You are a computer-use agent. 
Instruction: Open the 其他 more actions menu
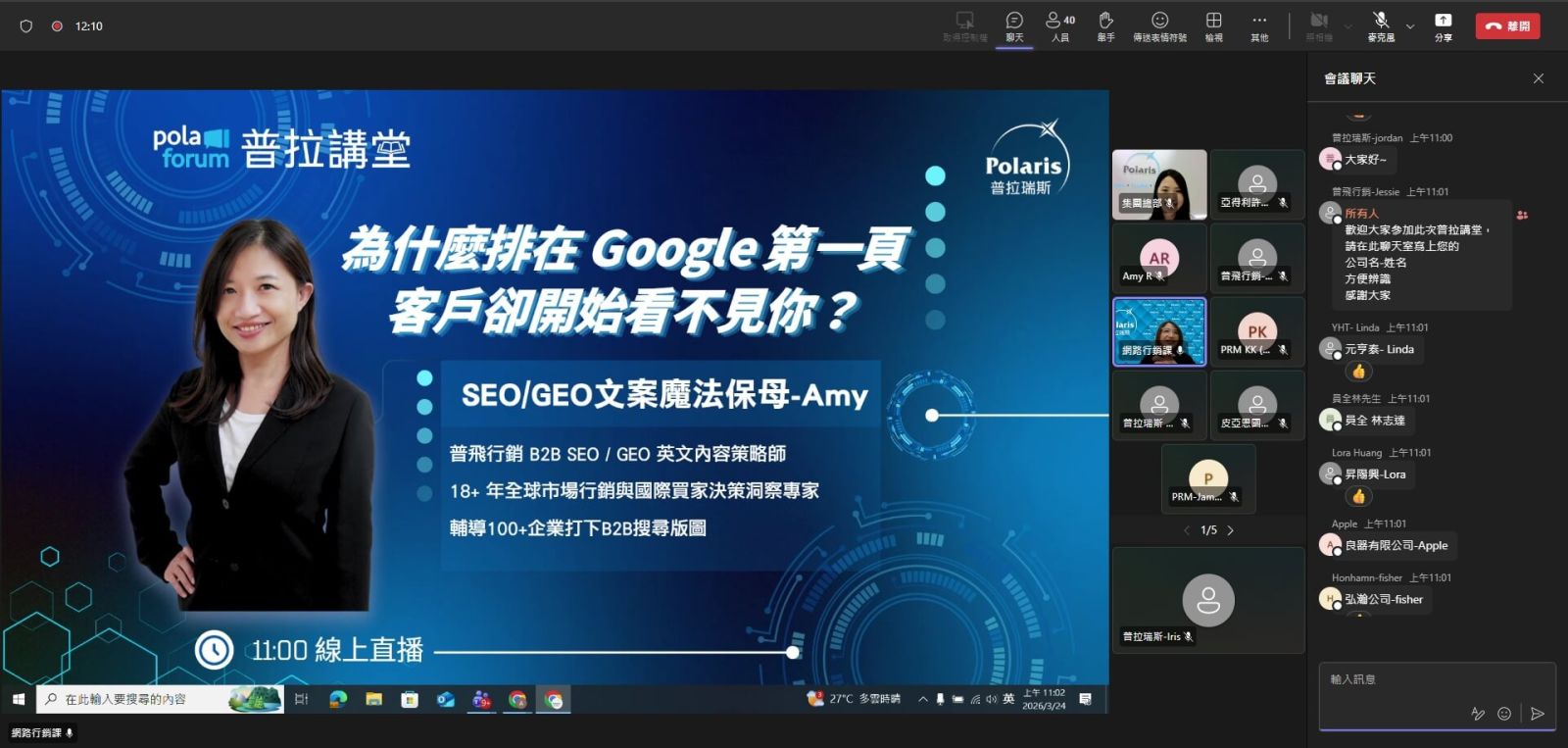click(x=1259, y=25)
